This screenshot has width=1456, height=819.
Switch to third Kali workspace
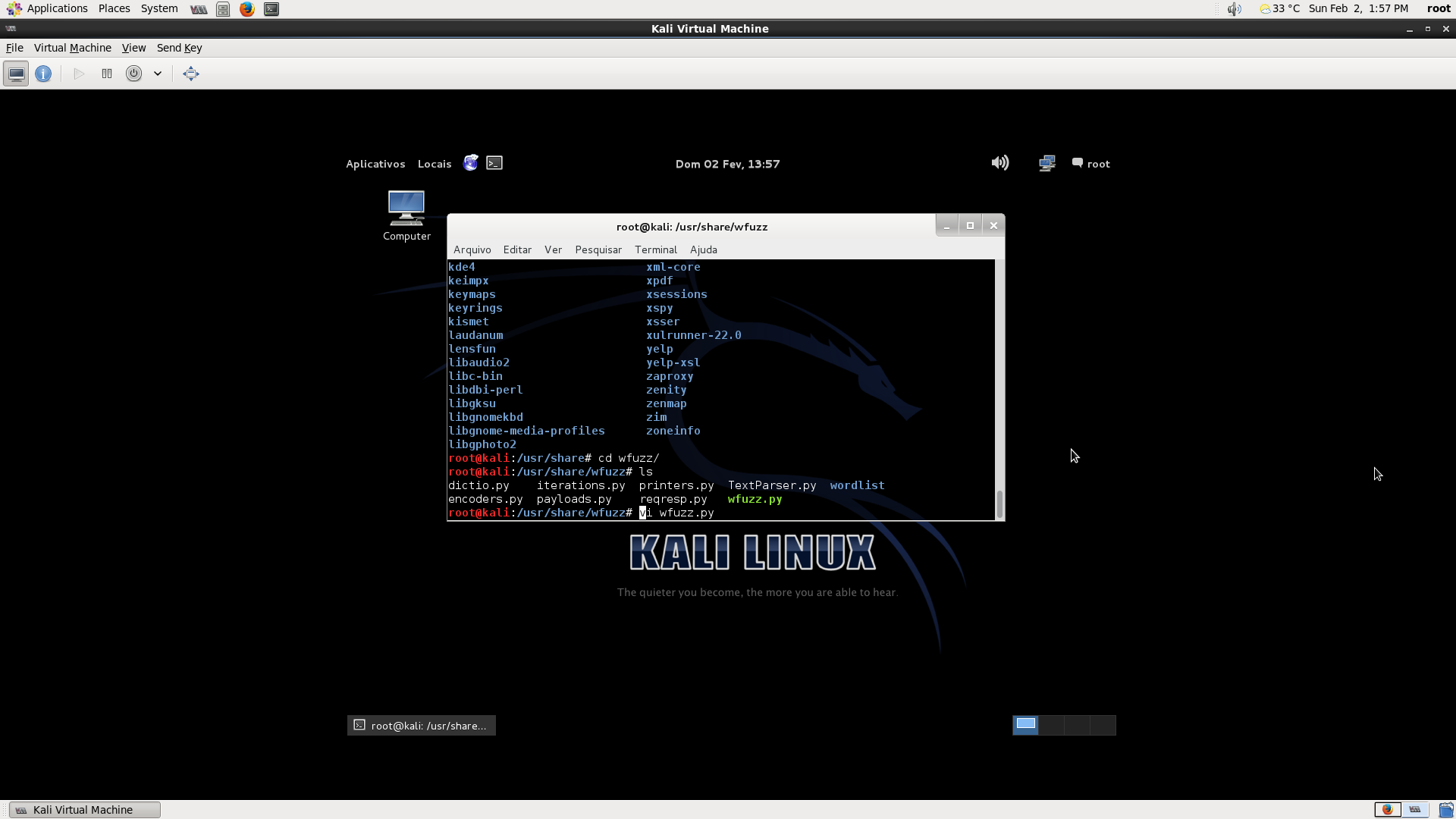(1077, 725)
